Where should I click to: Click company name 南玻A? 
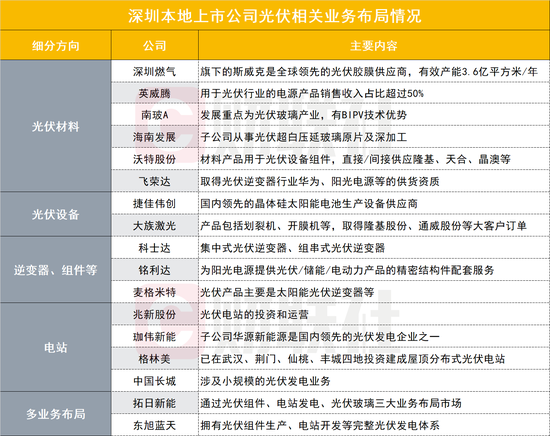[154, 115]
